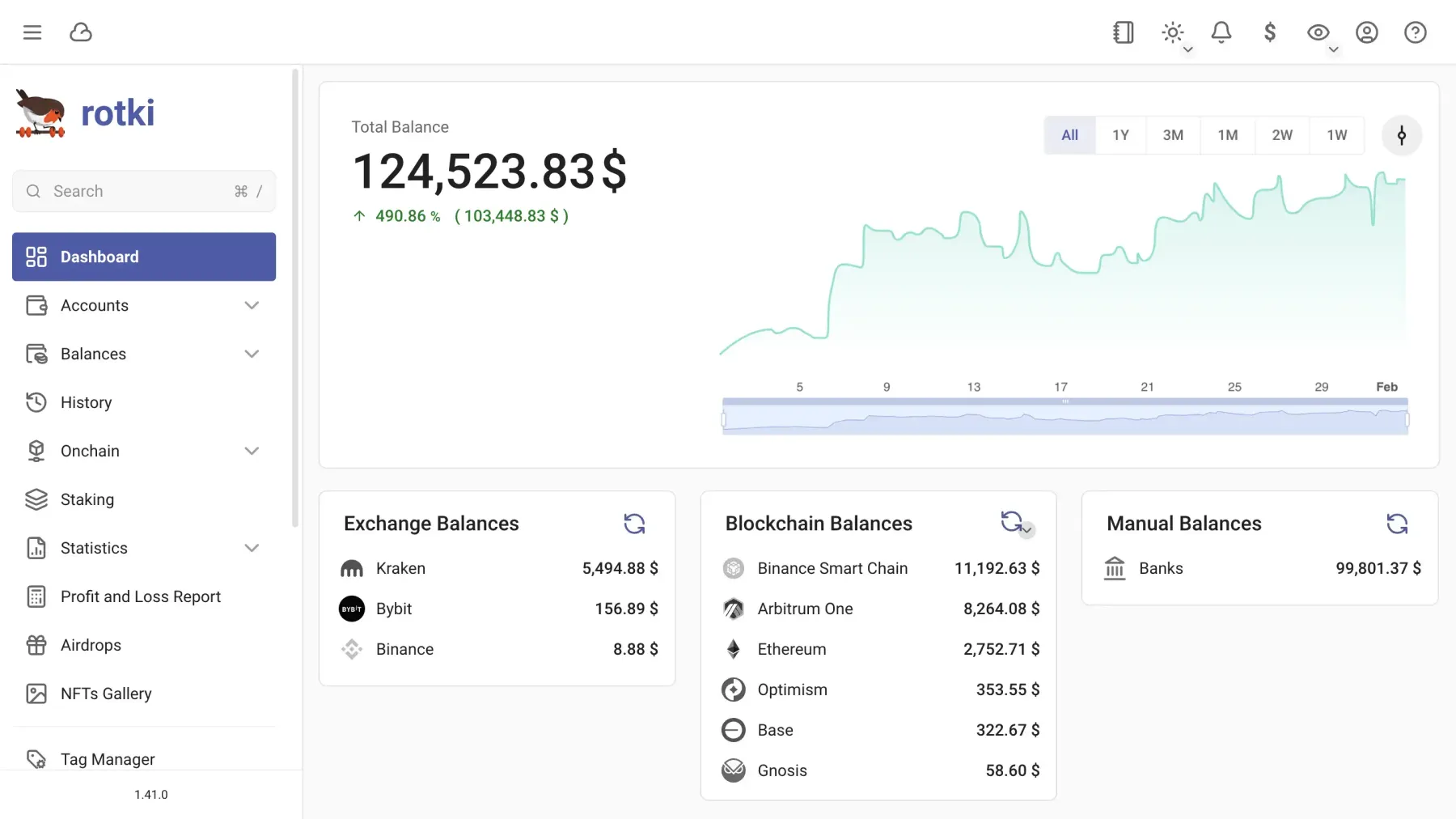
Task: Open the Blockchain Balances refresh dropdown chevron
Action: (x=1027, y=530)
